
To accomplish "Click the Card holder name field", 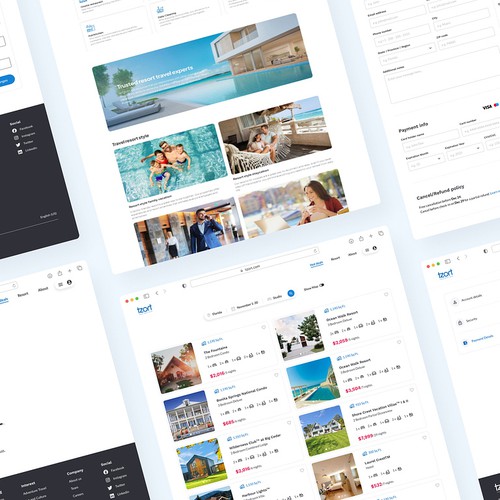I will (430, 139).
